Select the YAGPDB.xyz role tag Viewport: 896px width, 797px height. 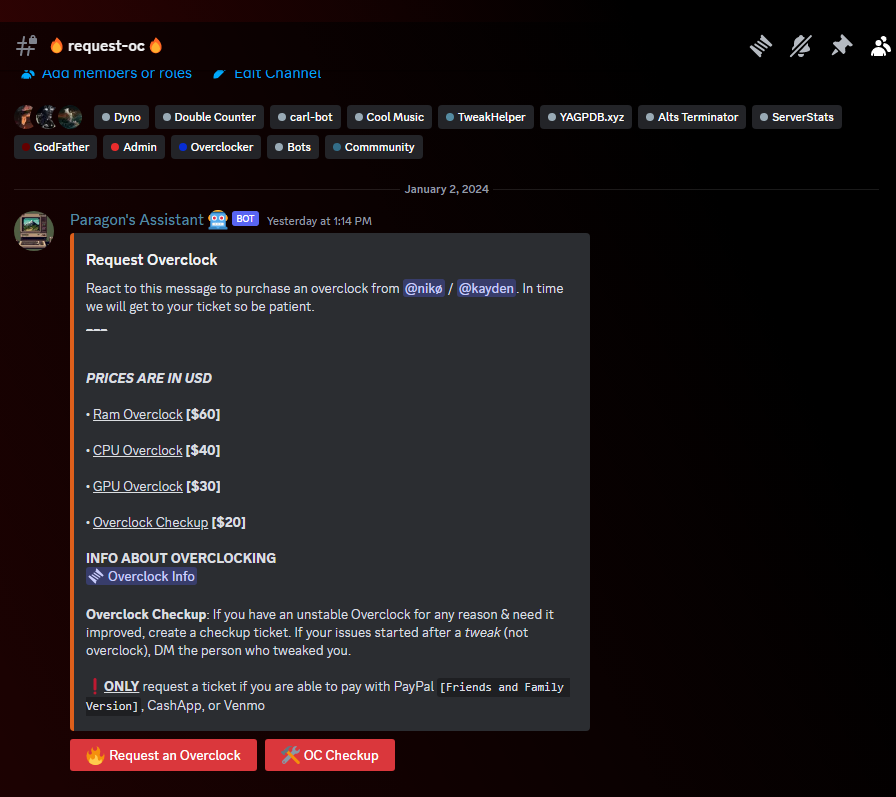[586, 117]
